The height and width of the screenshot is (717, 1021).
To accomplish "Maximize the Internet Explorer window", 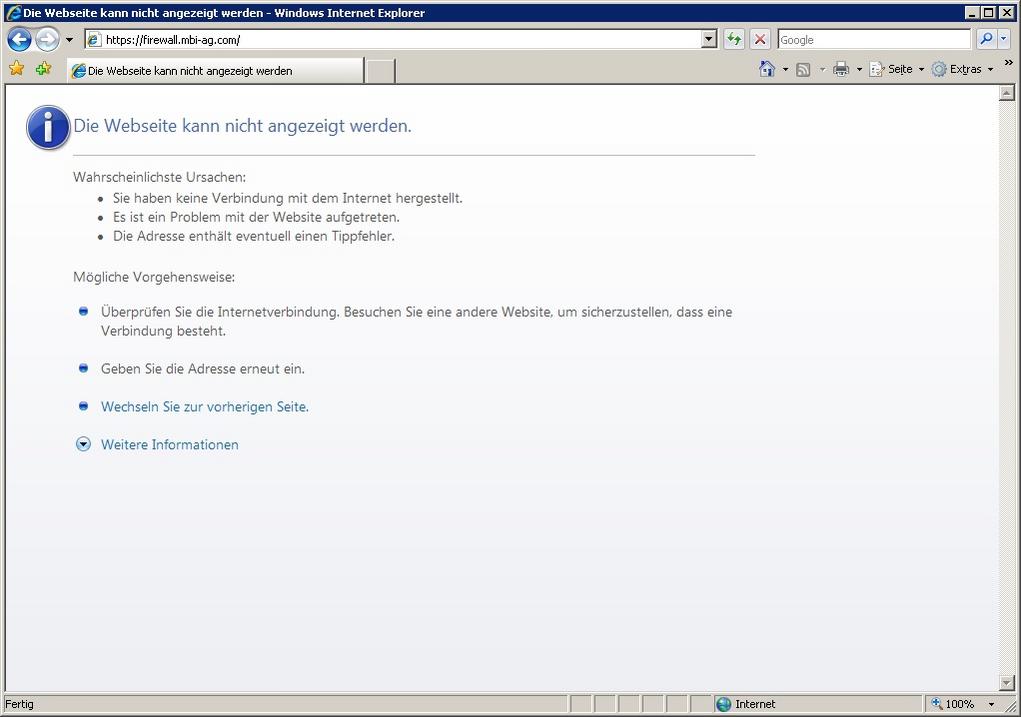I will (988, 12).
